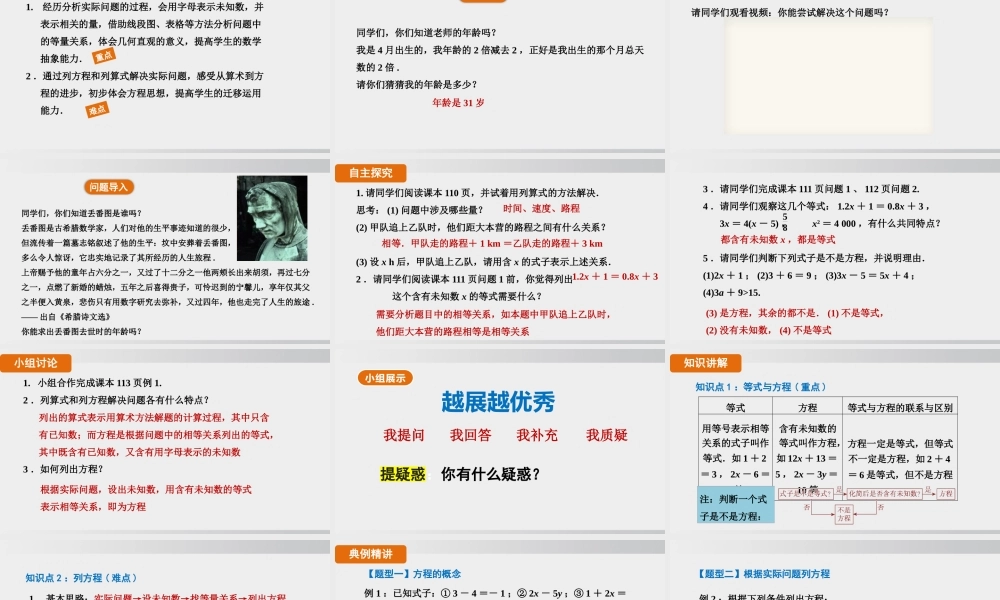This screenshot has height=600, width=1000.
Task: Select the line 1. 请同学们阅读课本 110 页
Action: coord(478,193)
